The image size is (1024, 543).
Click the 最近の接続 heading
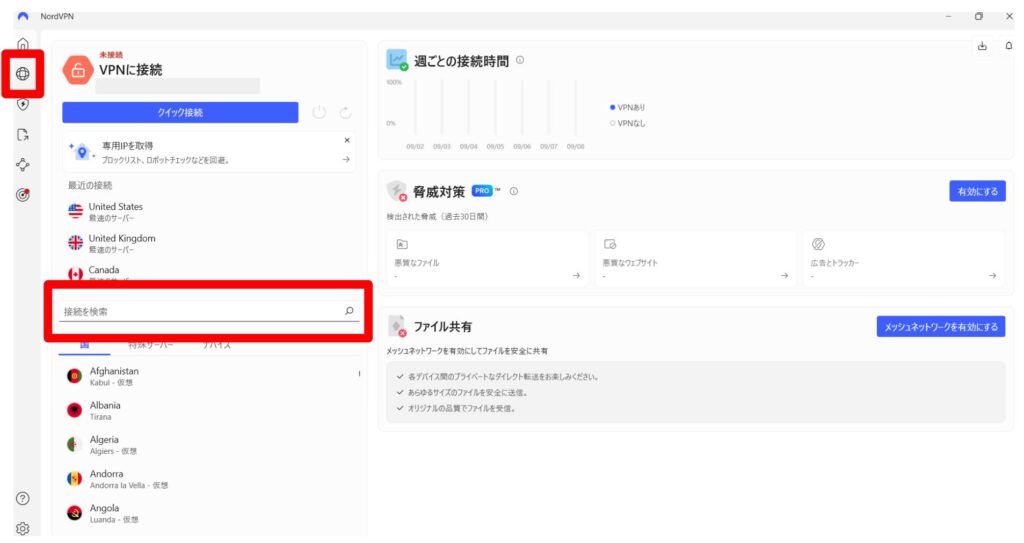point(90,186)
